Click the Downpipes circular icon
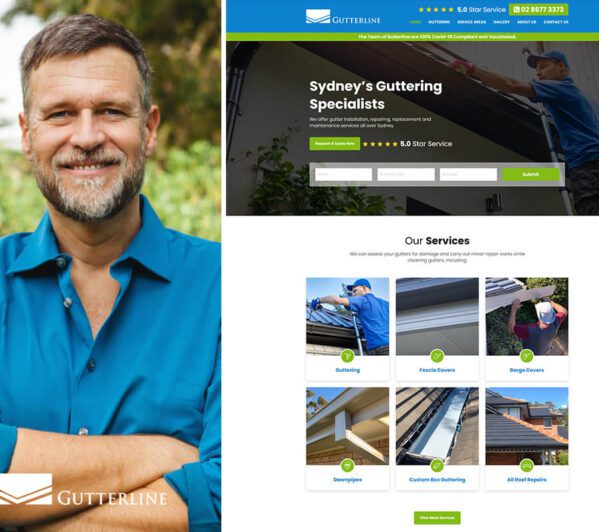599x532 pixels. point(347,466)
